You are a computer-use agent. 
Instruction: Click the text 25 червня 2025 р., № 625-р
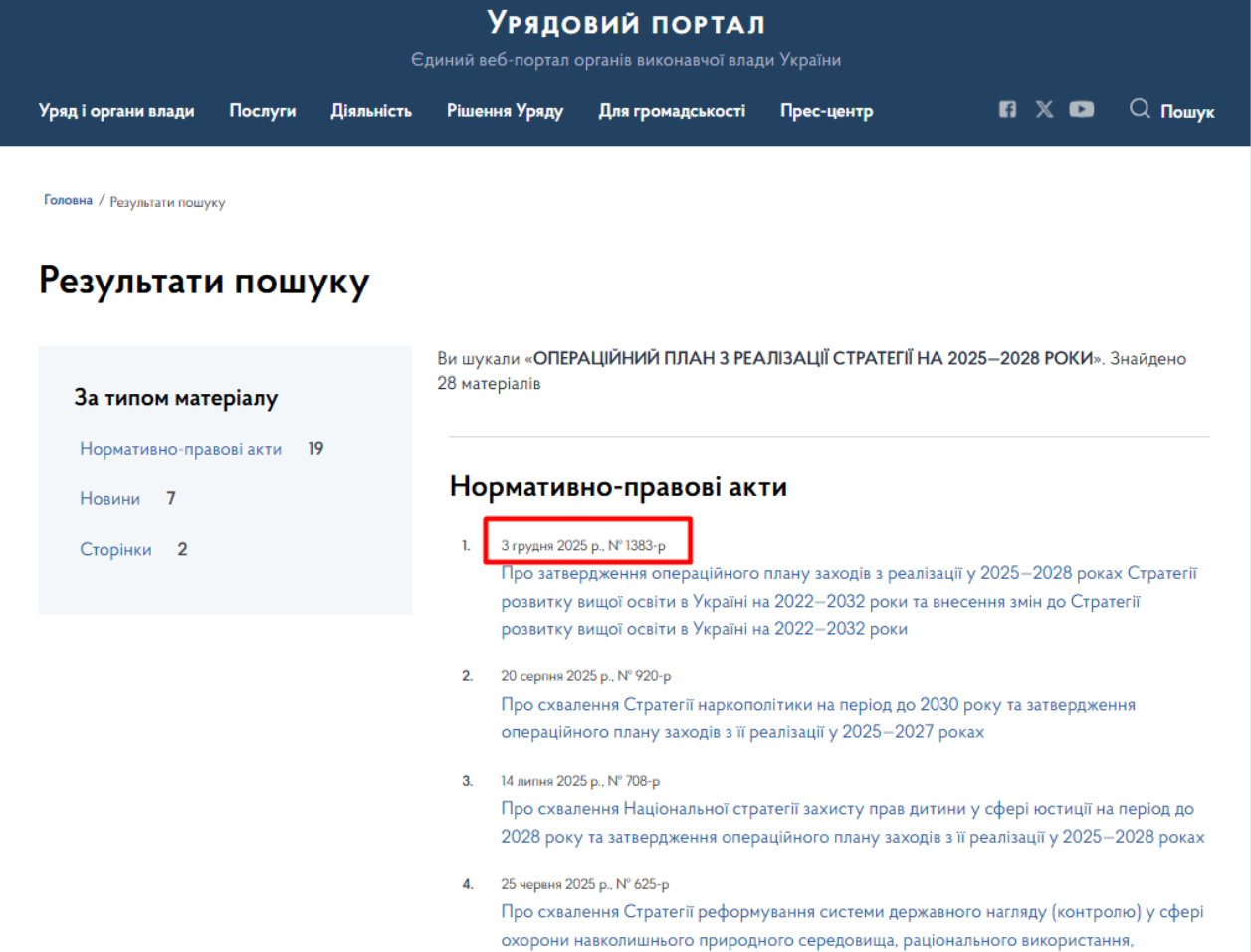pos(585,884)
